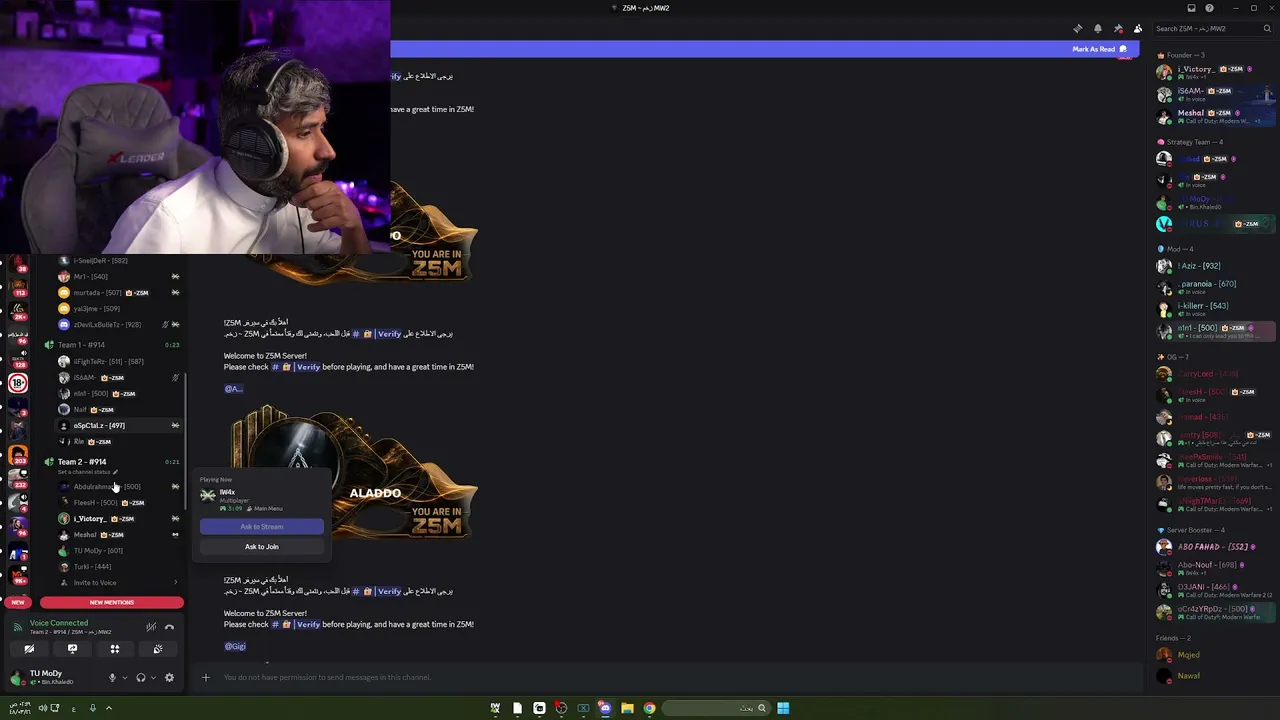Open Meshal profile in the Founder member list
This screenshot has height=720, width=1280.
click(1213, 116)
